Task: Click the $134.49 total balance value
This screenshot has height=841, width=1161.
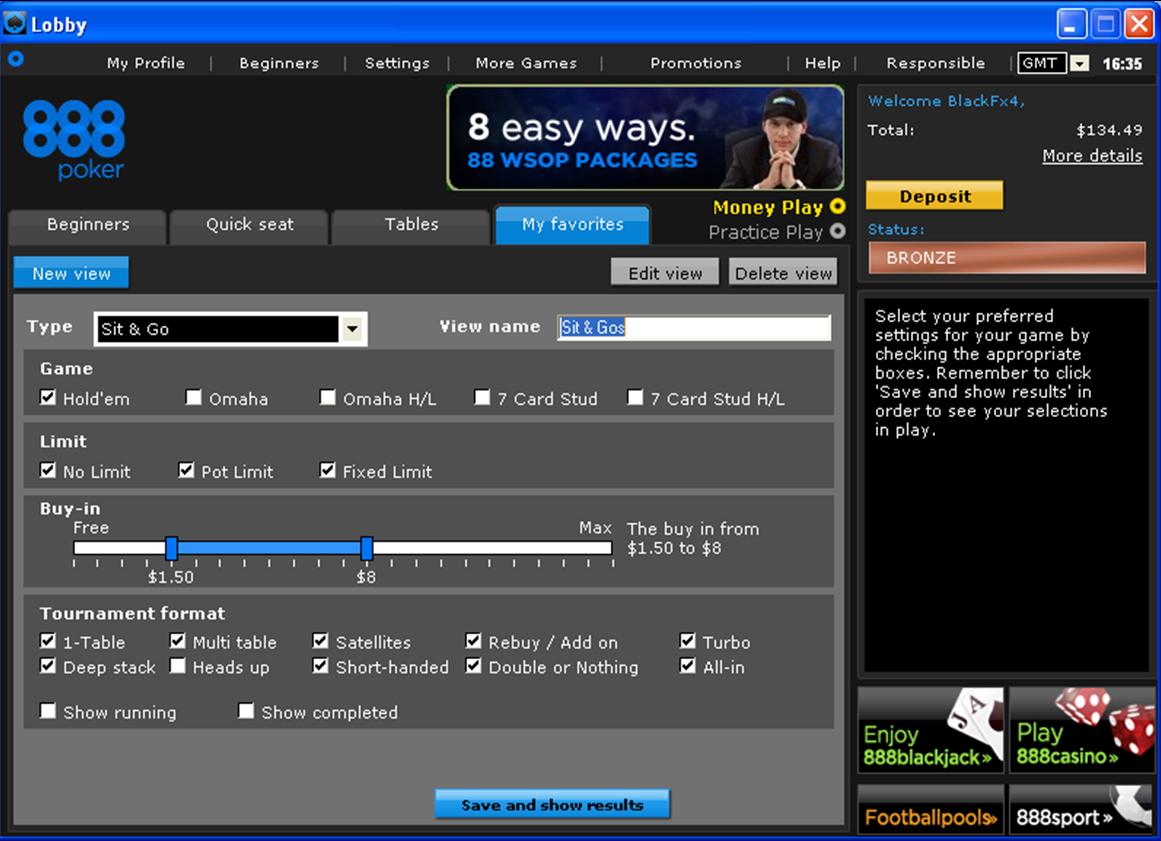Action: [1108, 130]
